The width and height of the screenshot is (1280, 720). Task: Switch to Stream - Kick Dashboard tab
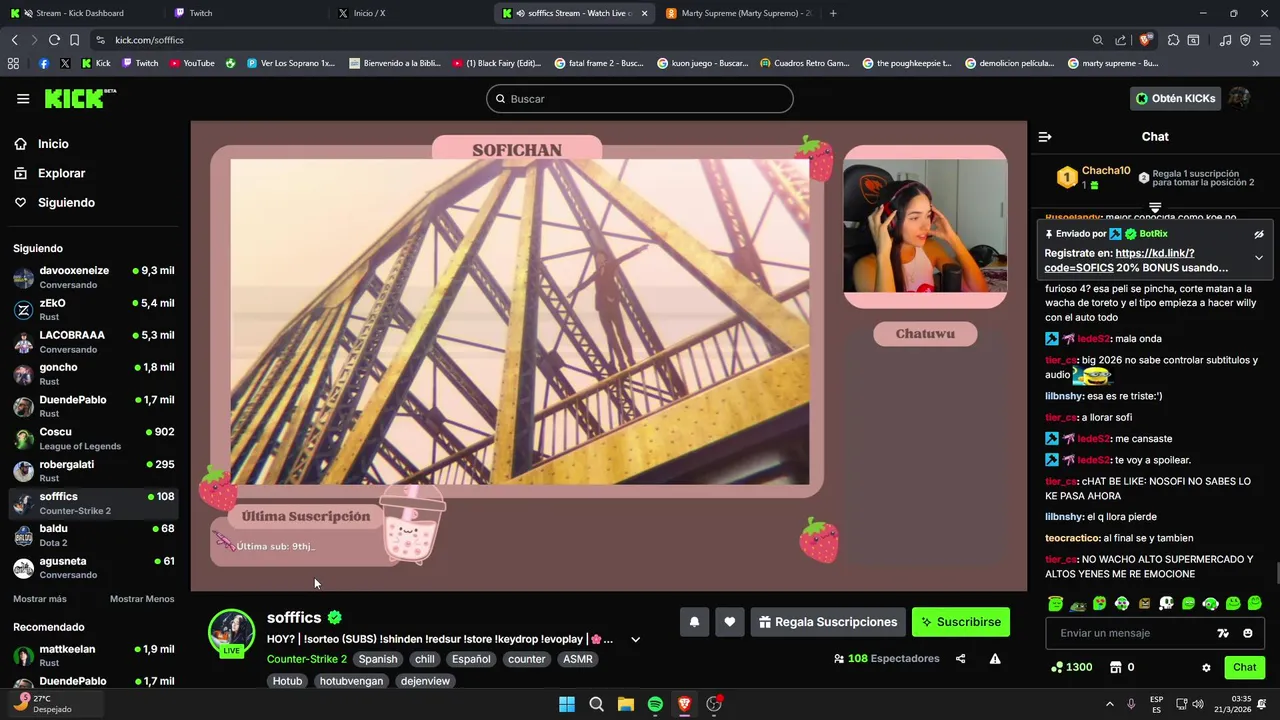[80, 13]
